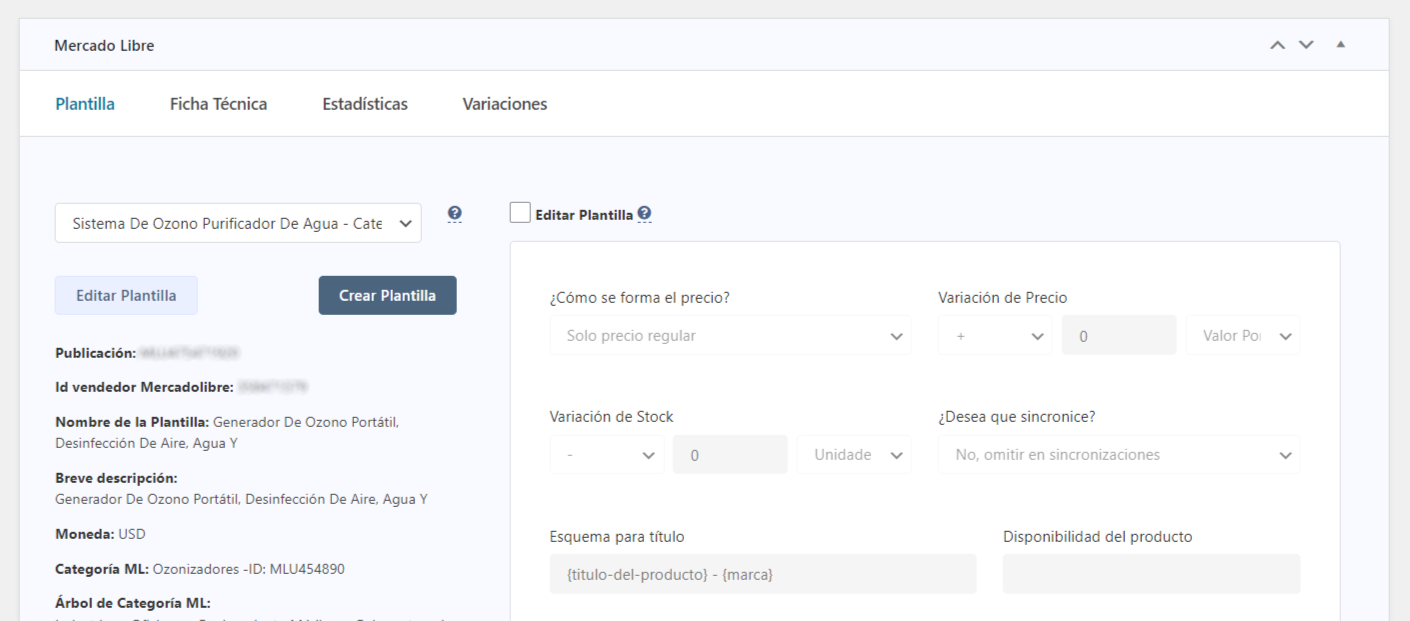Screen dimensions: 1410x621
Task: Open the Sistema De Ozono template dropdown
Action: click(238, 224)
